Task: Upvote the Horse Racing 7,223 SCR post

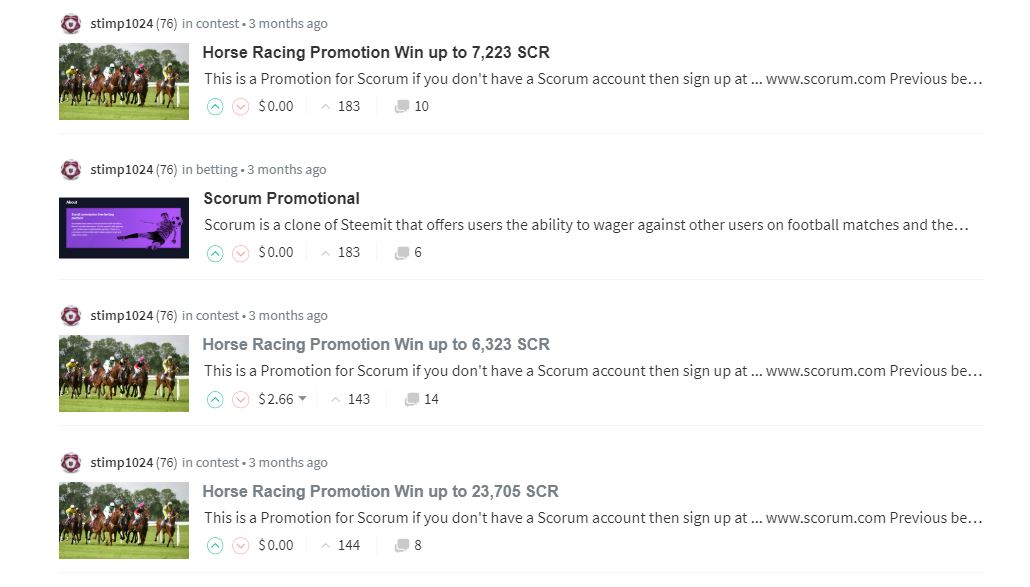Action: pos(215,106)
